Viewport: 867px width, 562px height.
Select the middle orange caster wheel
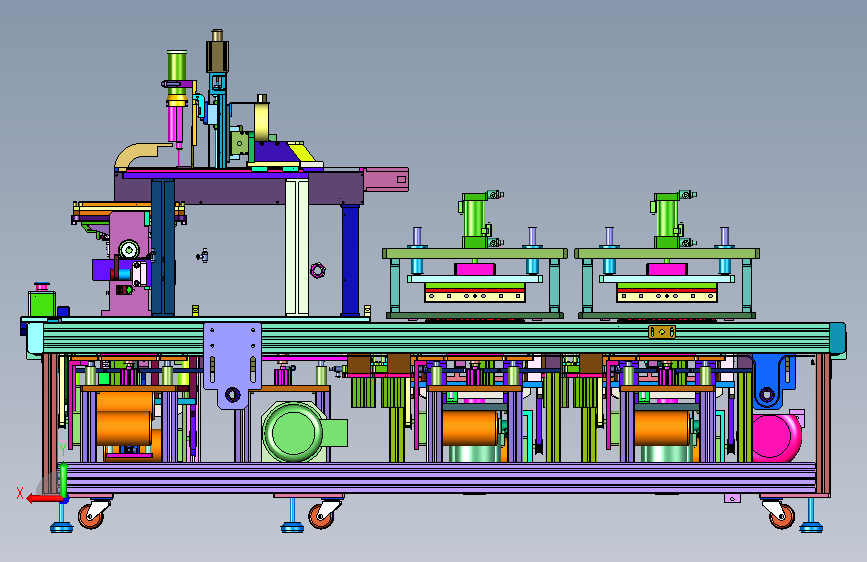[x=321, y=517]
